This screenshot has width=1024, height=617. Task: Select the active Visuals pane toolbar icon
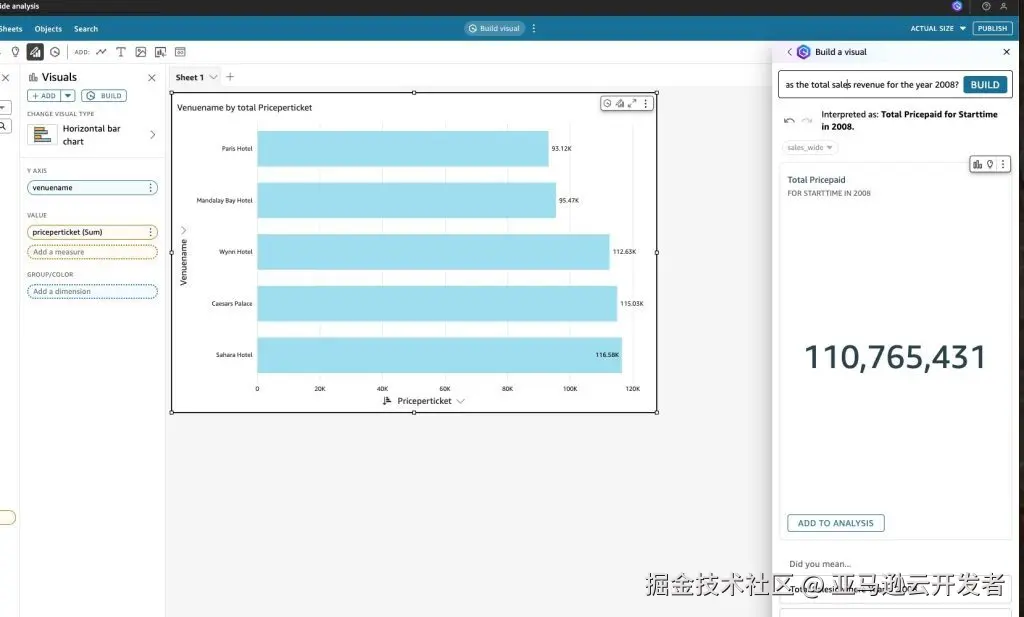click(35, 52)
